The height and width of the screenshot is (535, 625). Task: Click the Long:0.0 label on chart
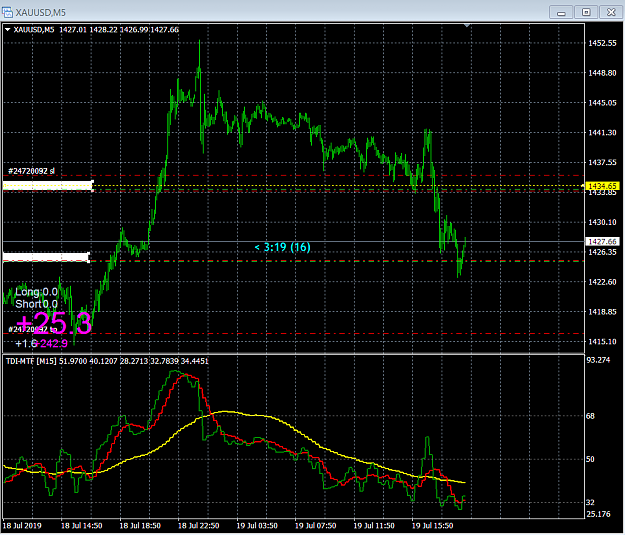click(x=36, y=292)
